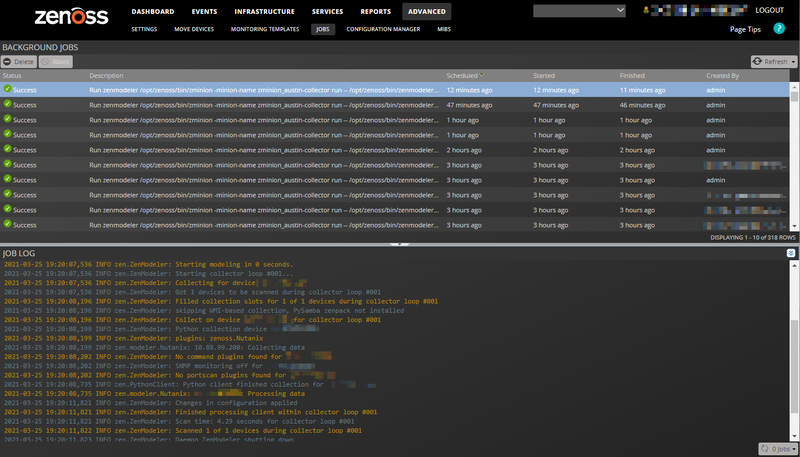
Task: Switch to Move Devices sub-tab
Action: coord(194,29)
